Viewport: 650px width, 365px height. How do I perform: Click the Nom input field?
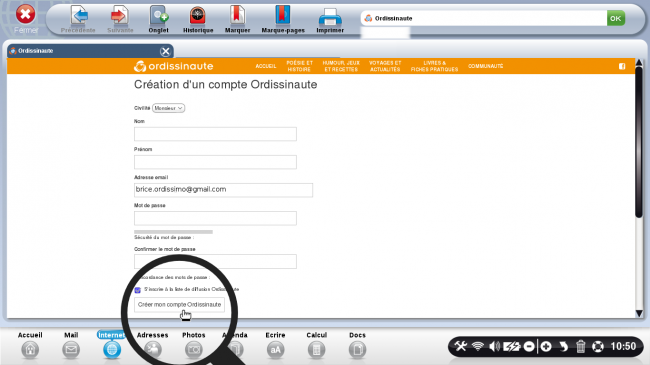(x=215, y=134)
